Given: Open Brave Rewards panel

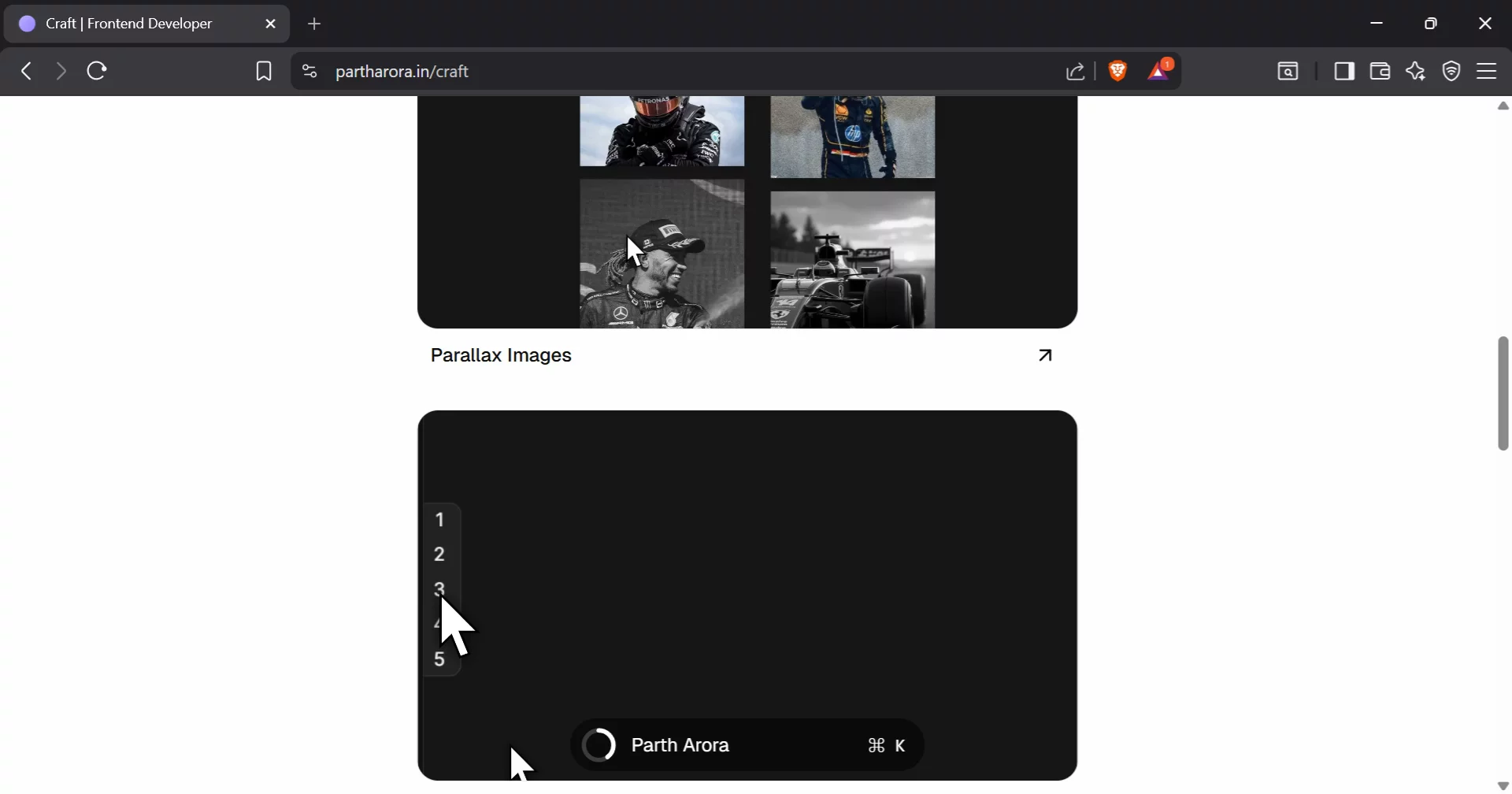Looking at the screenshot, I should click(x=1159, y=71).
